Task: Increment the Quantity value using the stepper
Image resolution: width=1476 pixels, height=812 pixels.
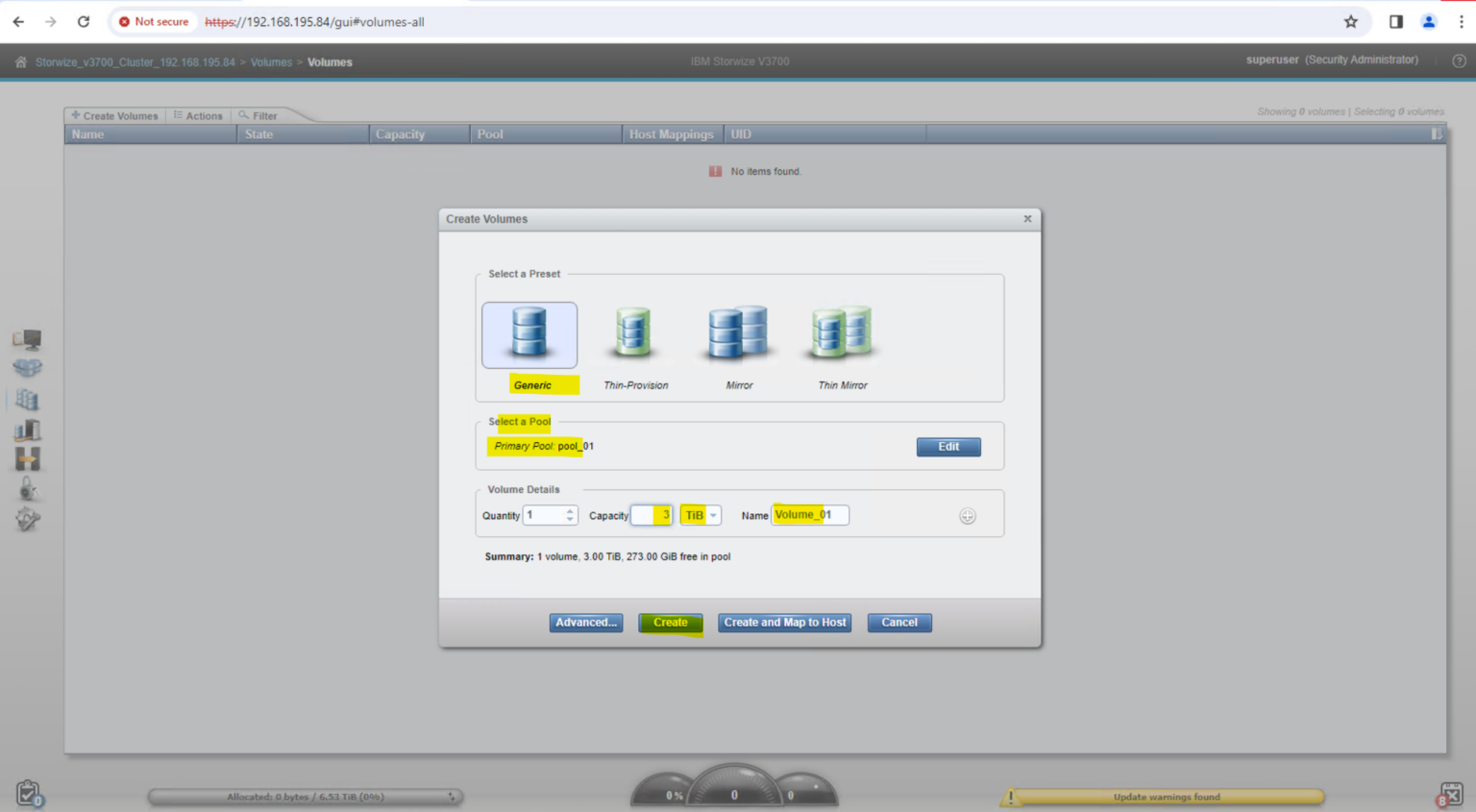Action: coord(570,510)
